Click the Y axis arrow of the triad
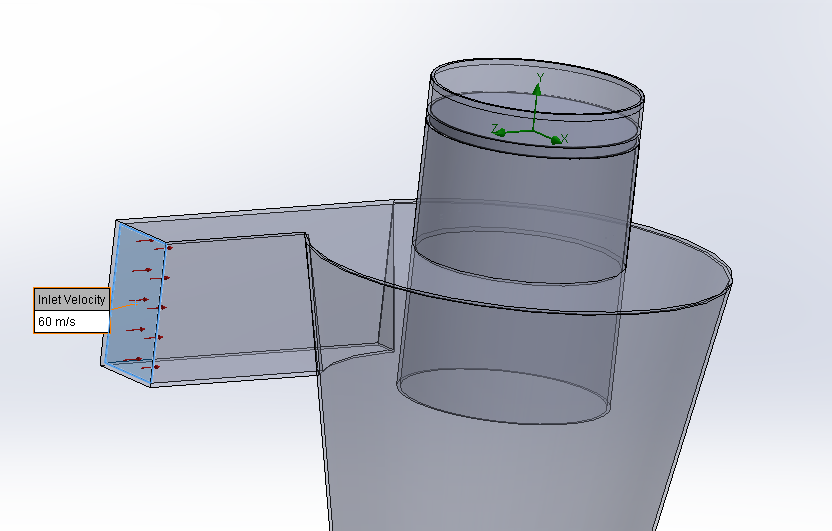 point(538,89)
